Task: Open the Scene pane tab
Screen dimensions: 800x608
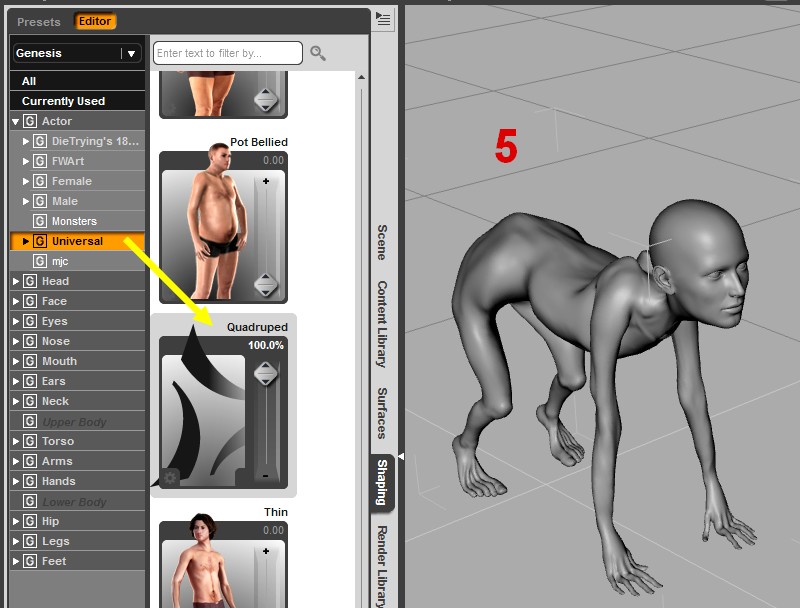Action: pos(382,242)
